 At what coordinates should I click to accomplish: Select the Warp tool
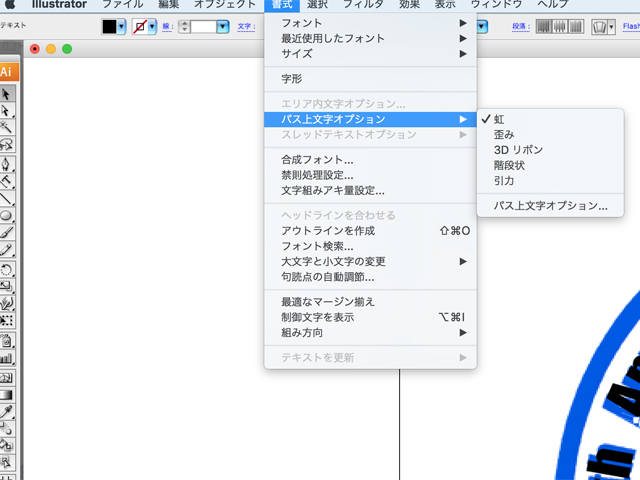coord(7,303)
